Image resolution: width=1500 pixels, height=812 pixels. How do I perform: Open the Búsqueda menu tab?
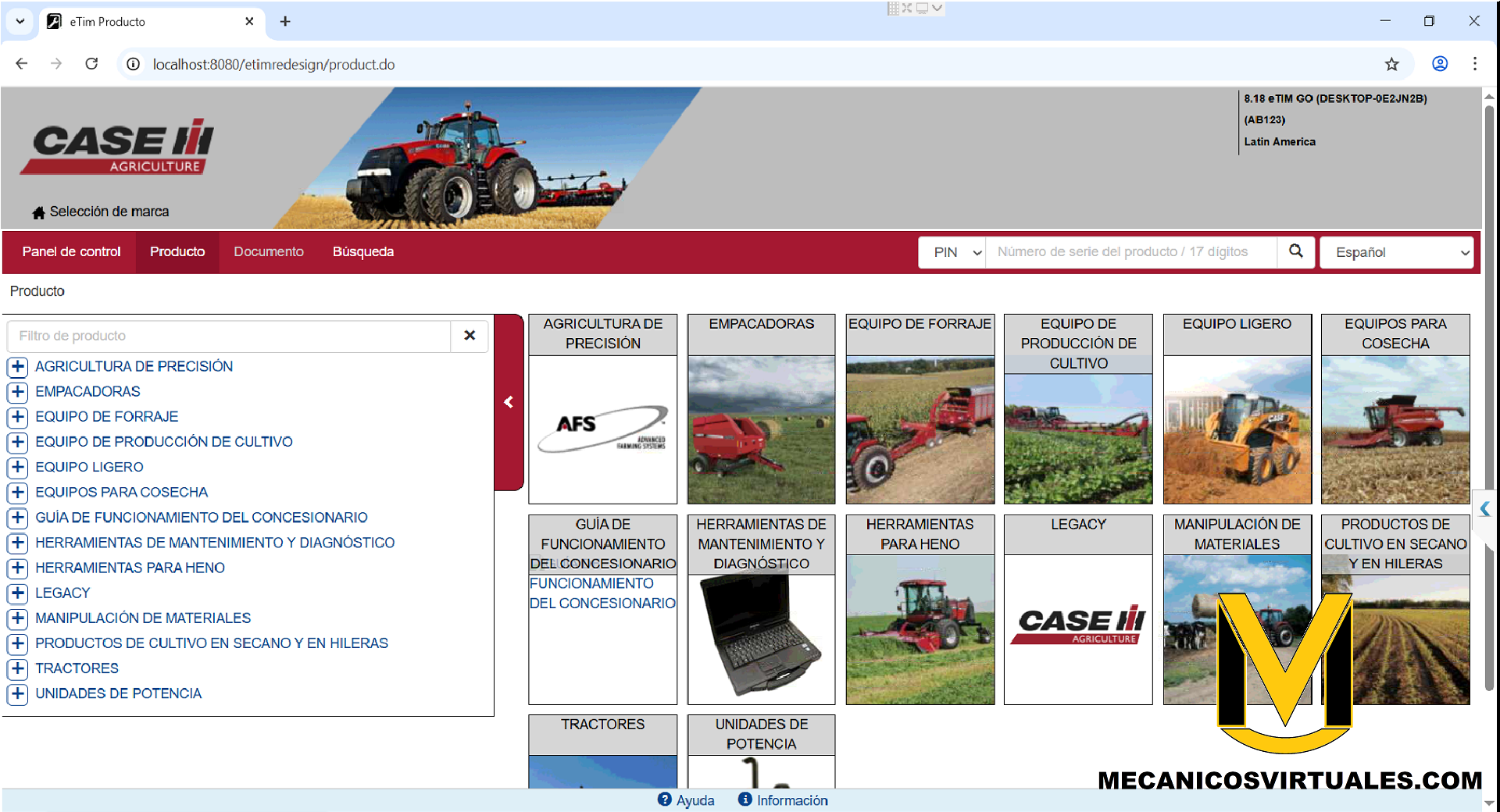click(363, 251)
